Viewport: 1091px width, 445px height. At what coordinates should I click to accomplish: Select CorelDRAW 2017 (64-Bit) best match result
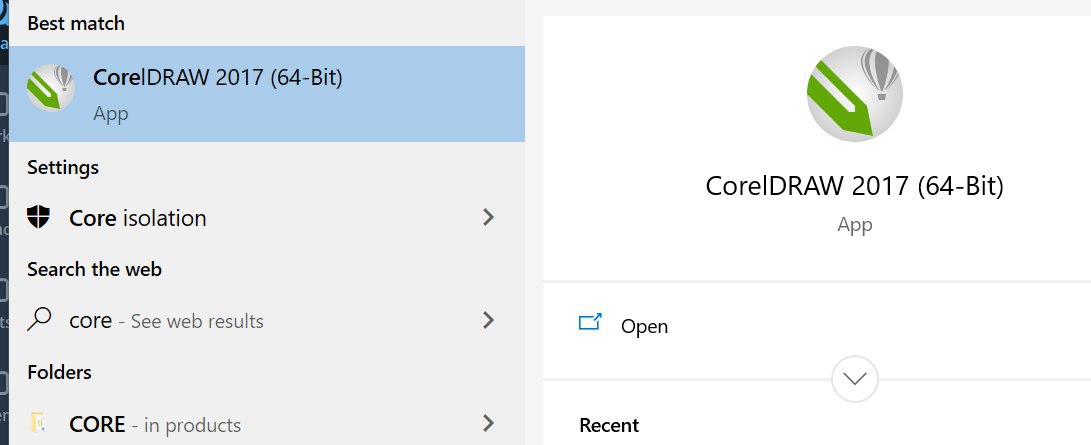click(267, 94)
